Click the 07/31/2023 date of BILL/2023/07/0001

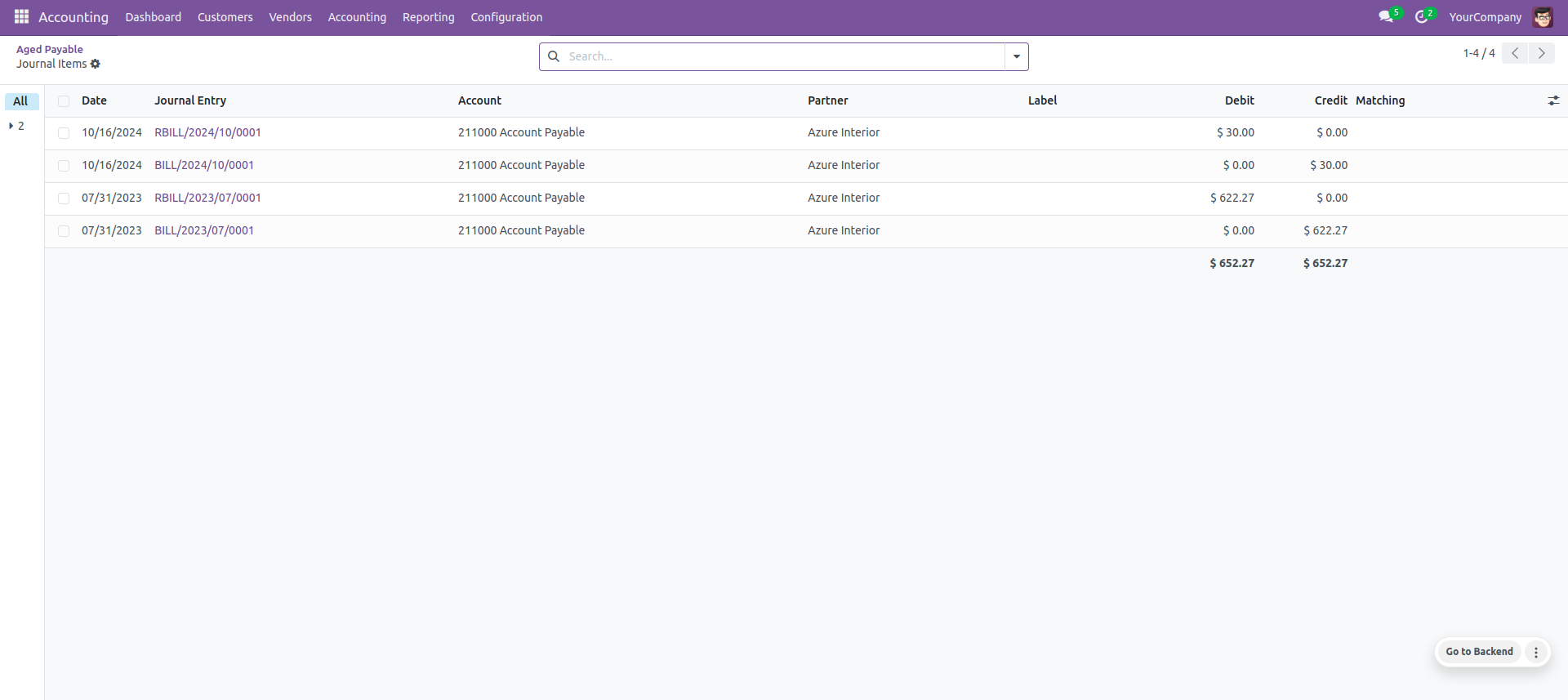[x=112, y=230]
